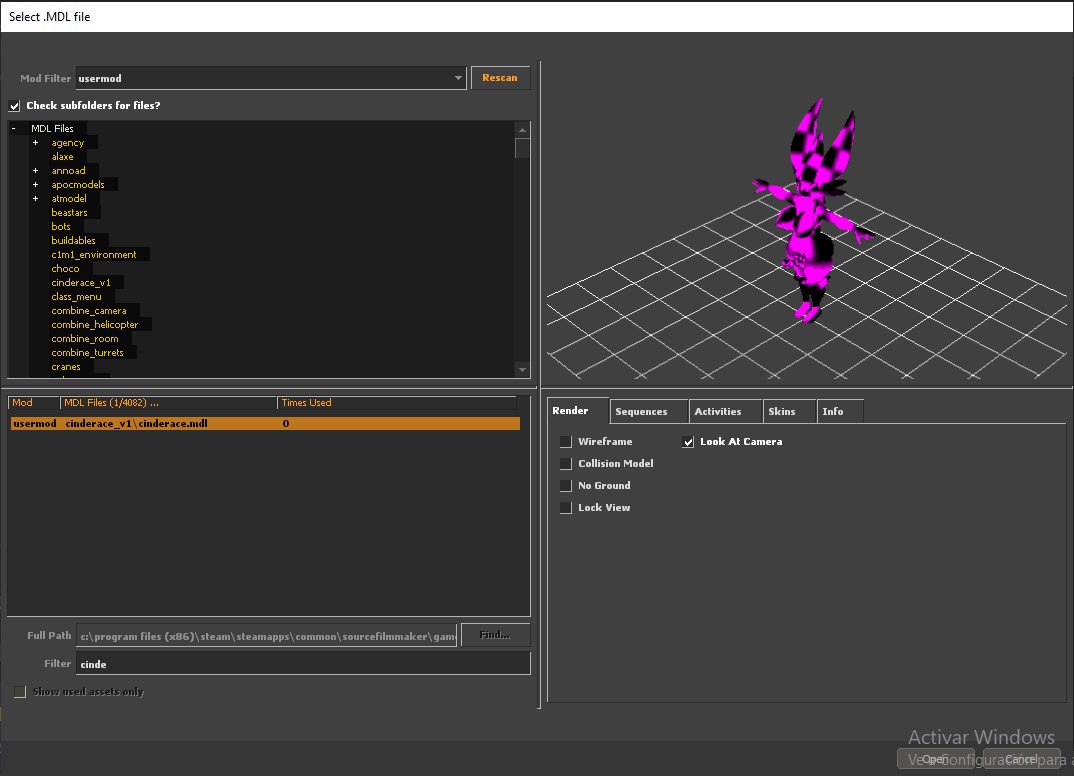
Task: Enable the Lock View checkbox
Action: click(x=566, y=508)
